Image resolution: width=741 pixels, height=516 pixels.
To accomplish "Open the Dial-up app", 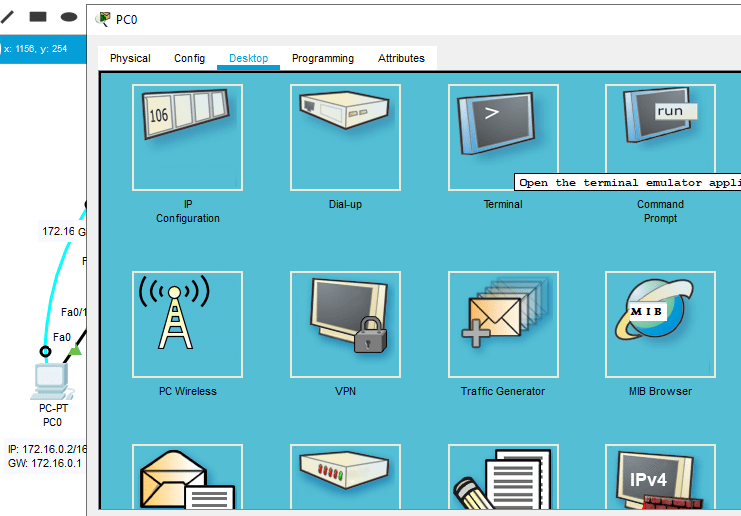I will (345, 138).
